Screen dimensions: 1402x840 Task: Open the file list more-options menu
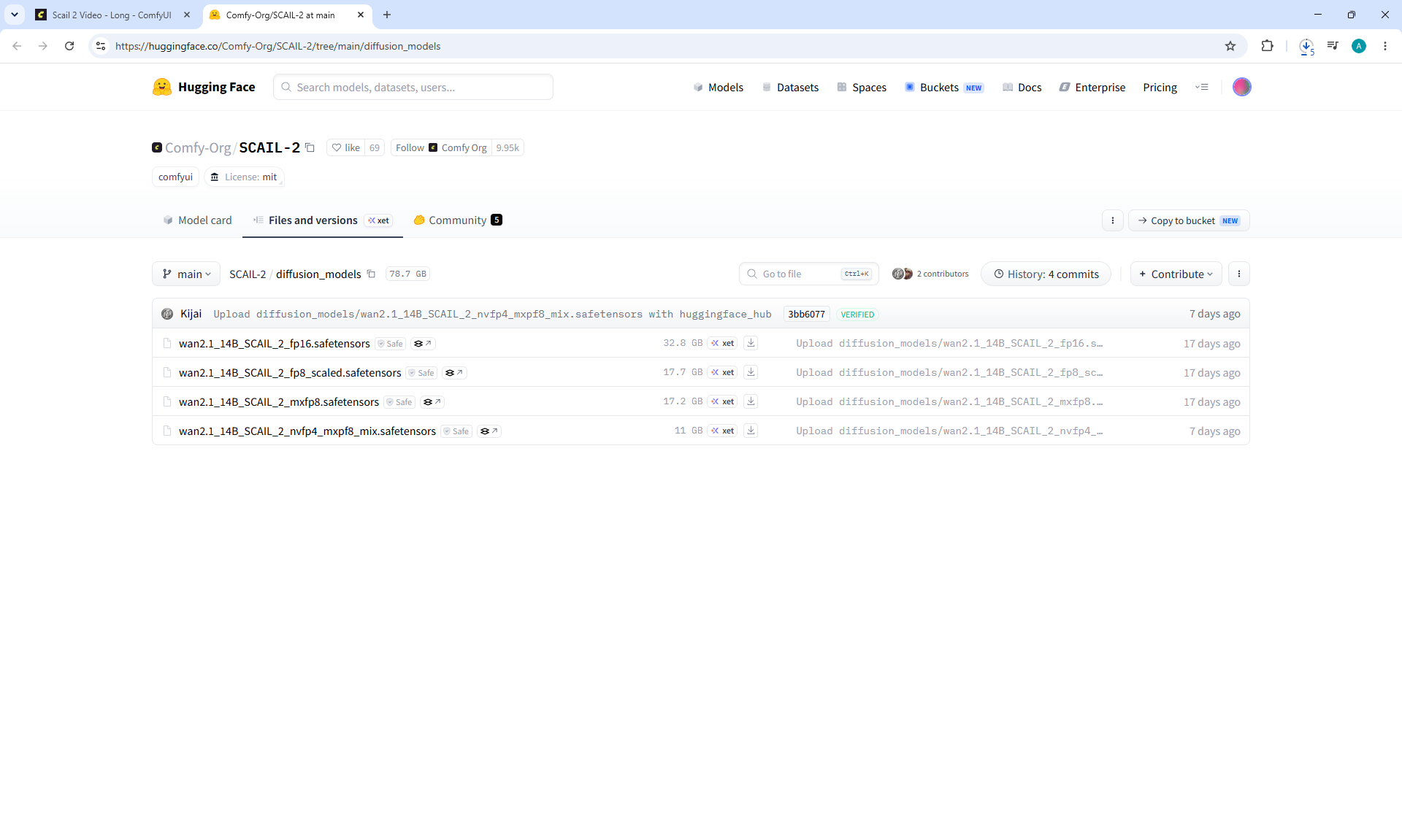1239,274
